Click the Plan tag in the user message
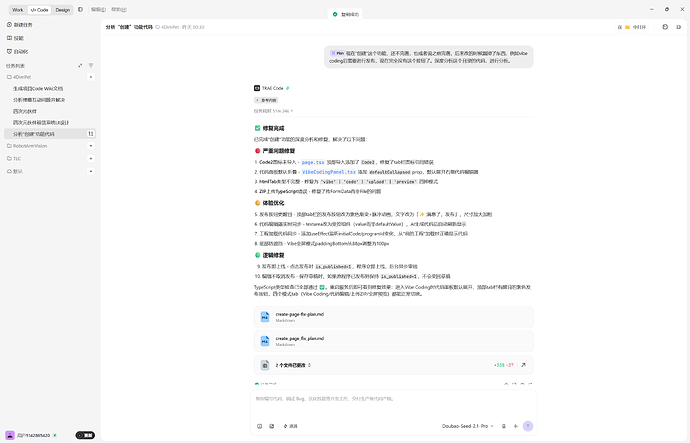This screenshot has height=443, width=690. (x=338, y=53)
